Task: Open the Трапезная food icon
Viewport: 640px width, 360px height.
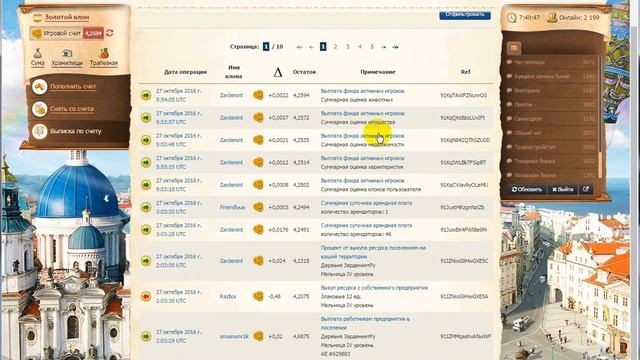Action: 104,53
